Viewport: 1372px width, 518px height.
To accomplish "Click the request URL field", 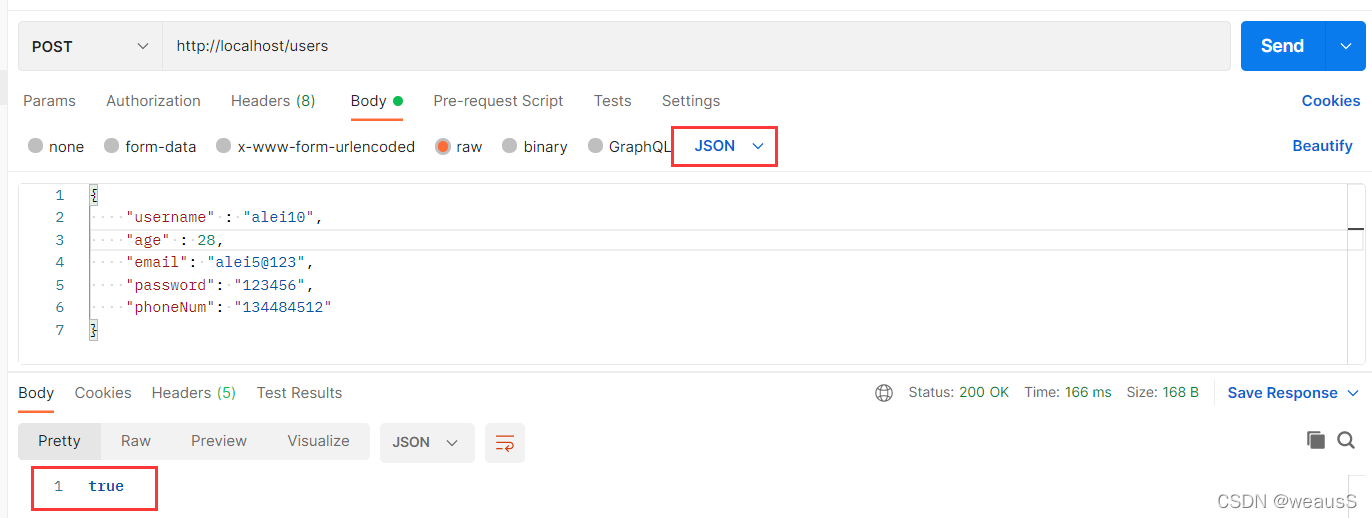I will click(696, 46).
